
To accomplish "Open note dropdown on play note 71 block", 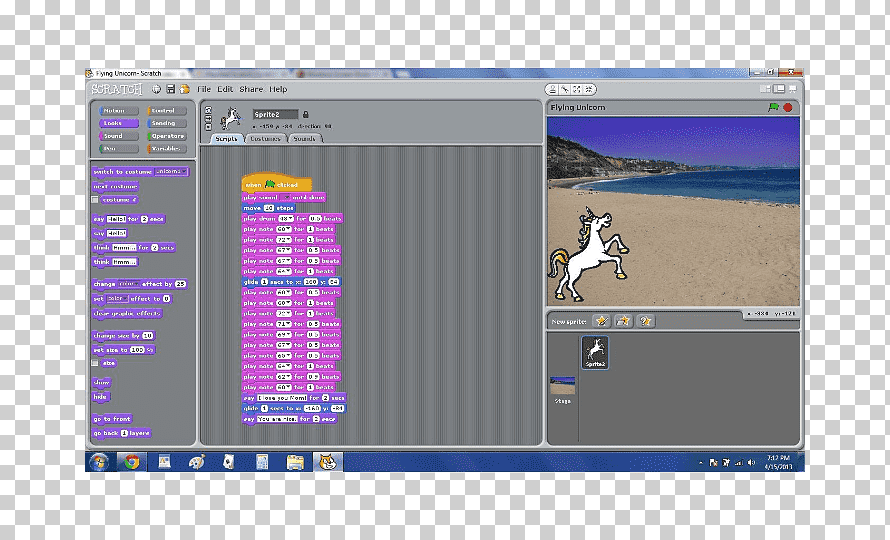I will [x=284, y=324].
